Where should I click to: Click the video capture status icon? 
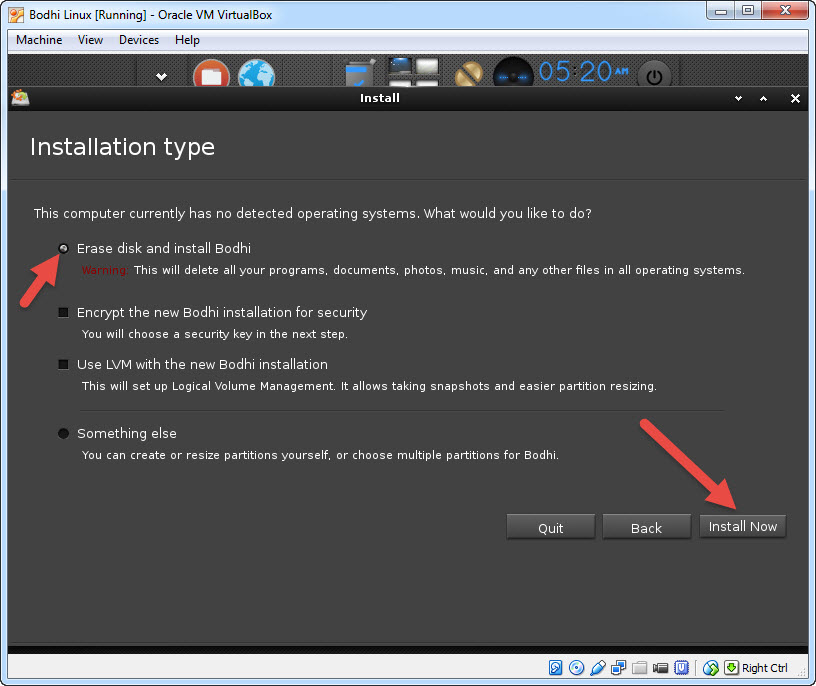point(660,668)
